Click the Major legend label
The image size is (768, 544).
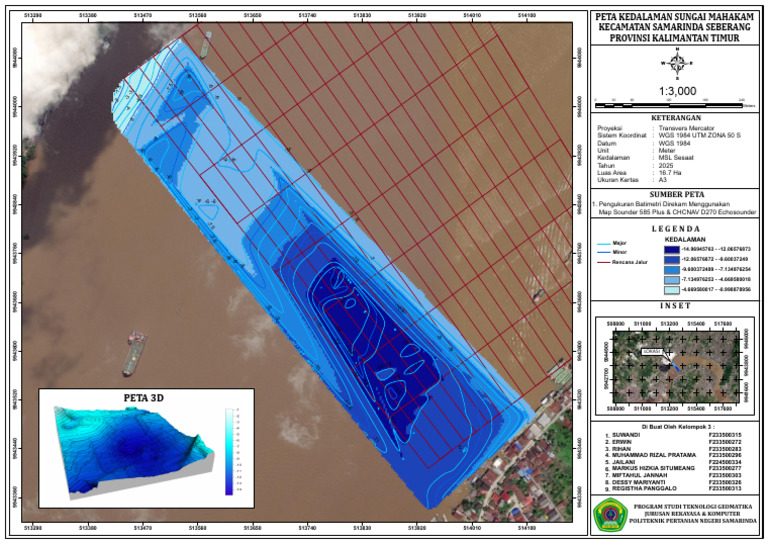[620, 243]
